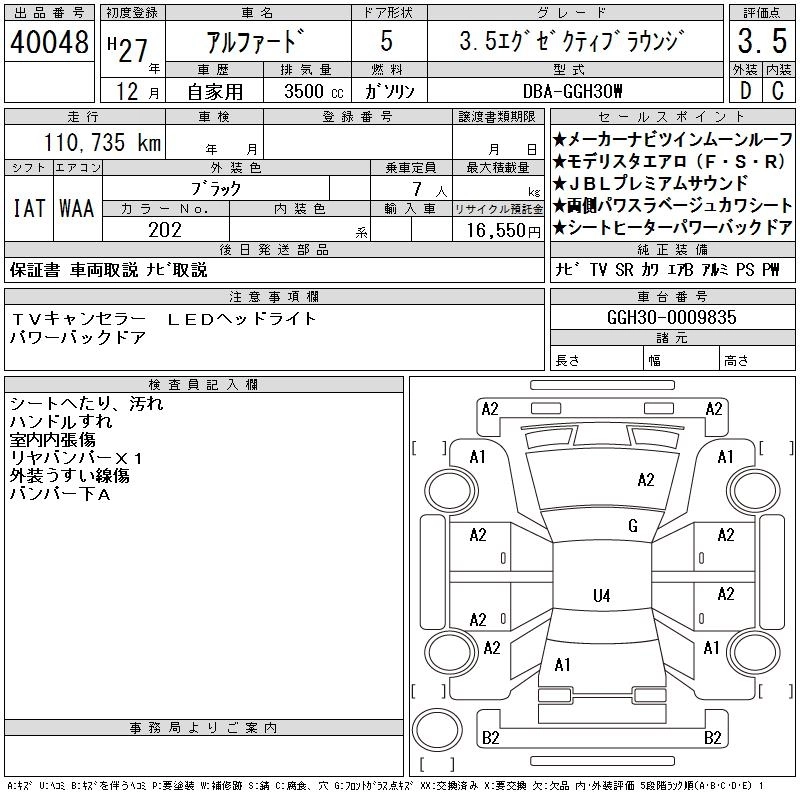This screenshot has width=800, height=800.
Task: Select the A2 mark at the diagram's top-left corner
Action: tap(490, 408)
